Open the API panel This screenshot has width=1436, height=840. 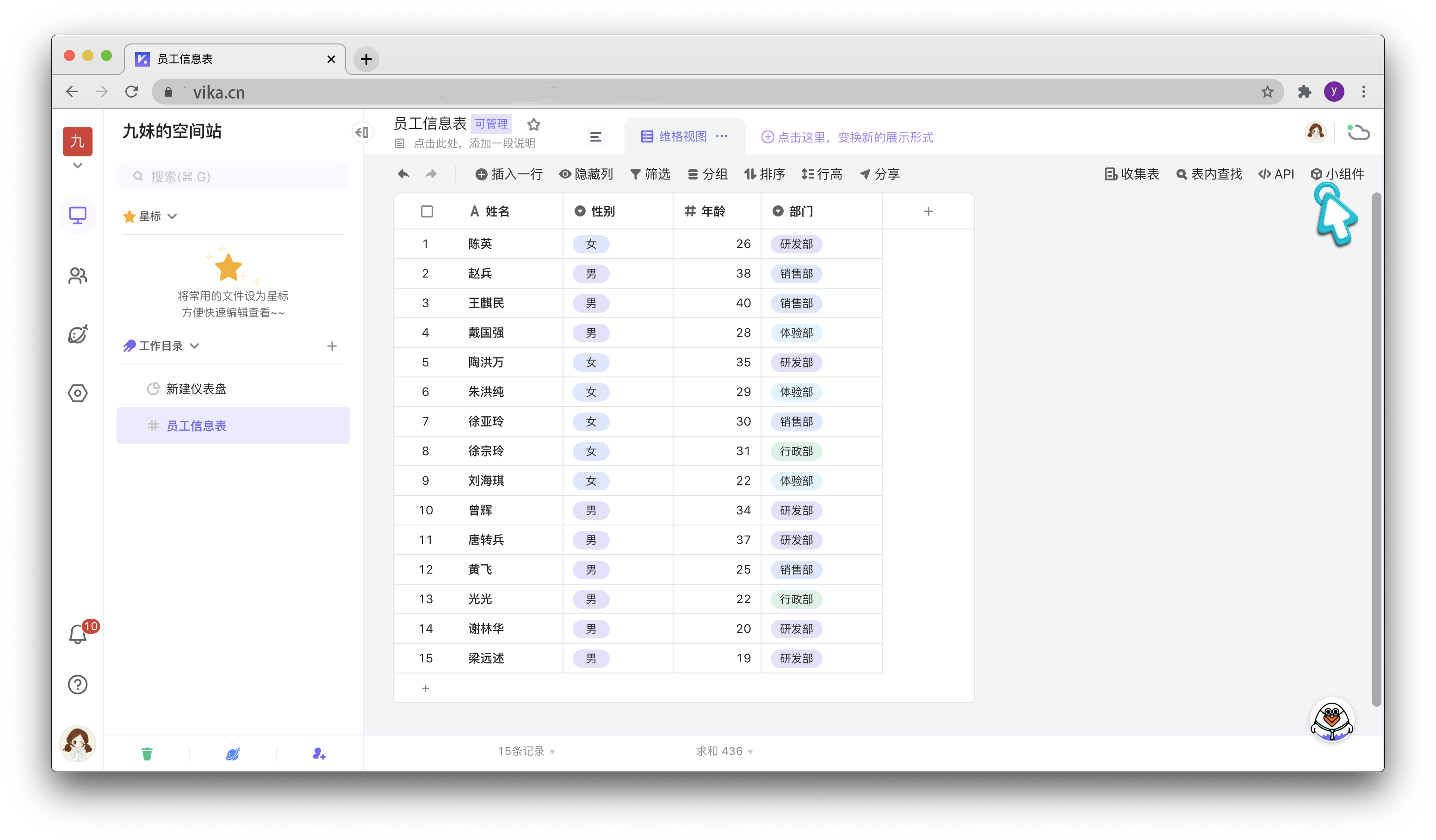[1276, 174]
